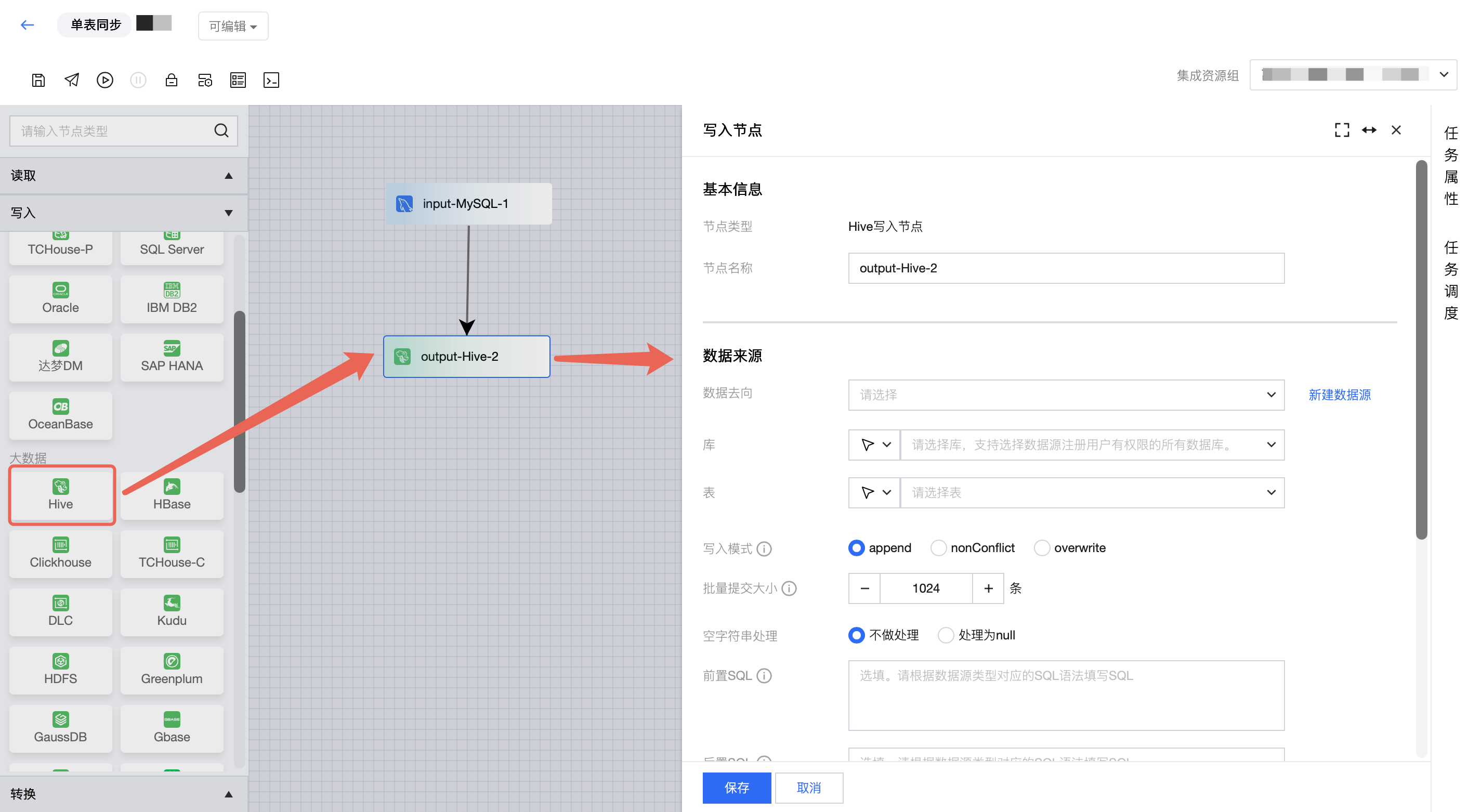
Task: Choose 处理为null for empty strings
Action: pos(946,635)
